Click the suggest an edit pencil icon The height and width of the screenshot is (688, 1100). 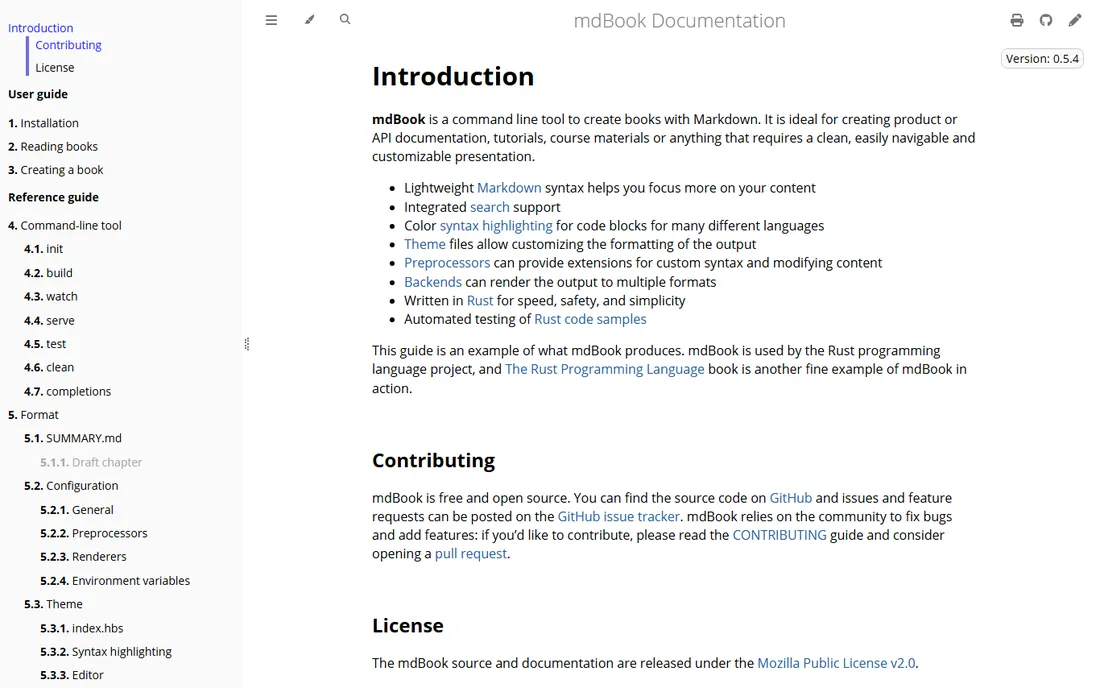coord(1075,20)
